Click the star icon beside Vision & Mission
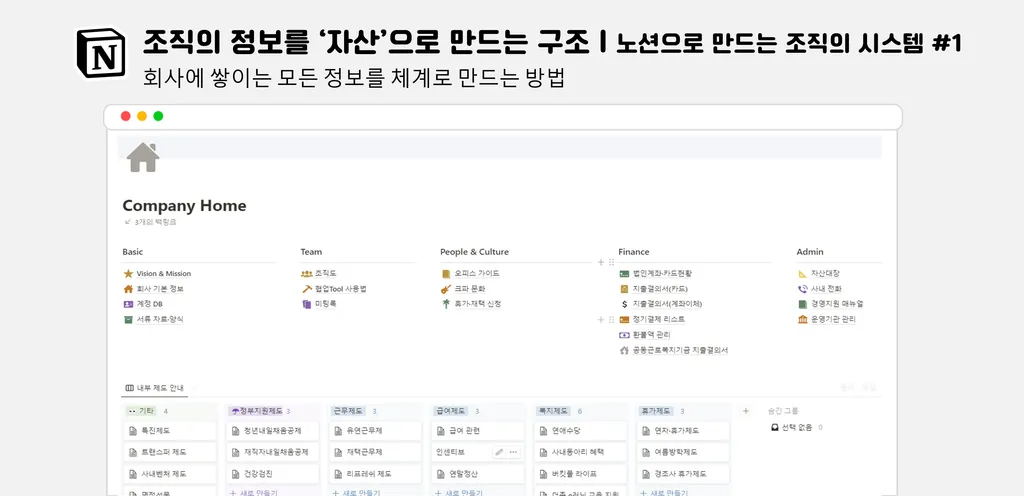Screen dimensions: 1024x496 [128, 273]
